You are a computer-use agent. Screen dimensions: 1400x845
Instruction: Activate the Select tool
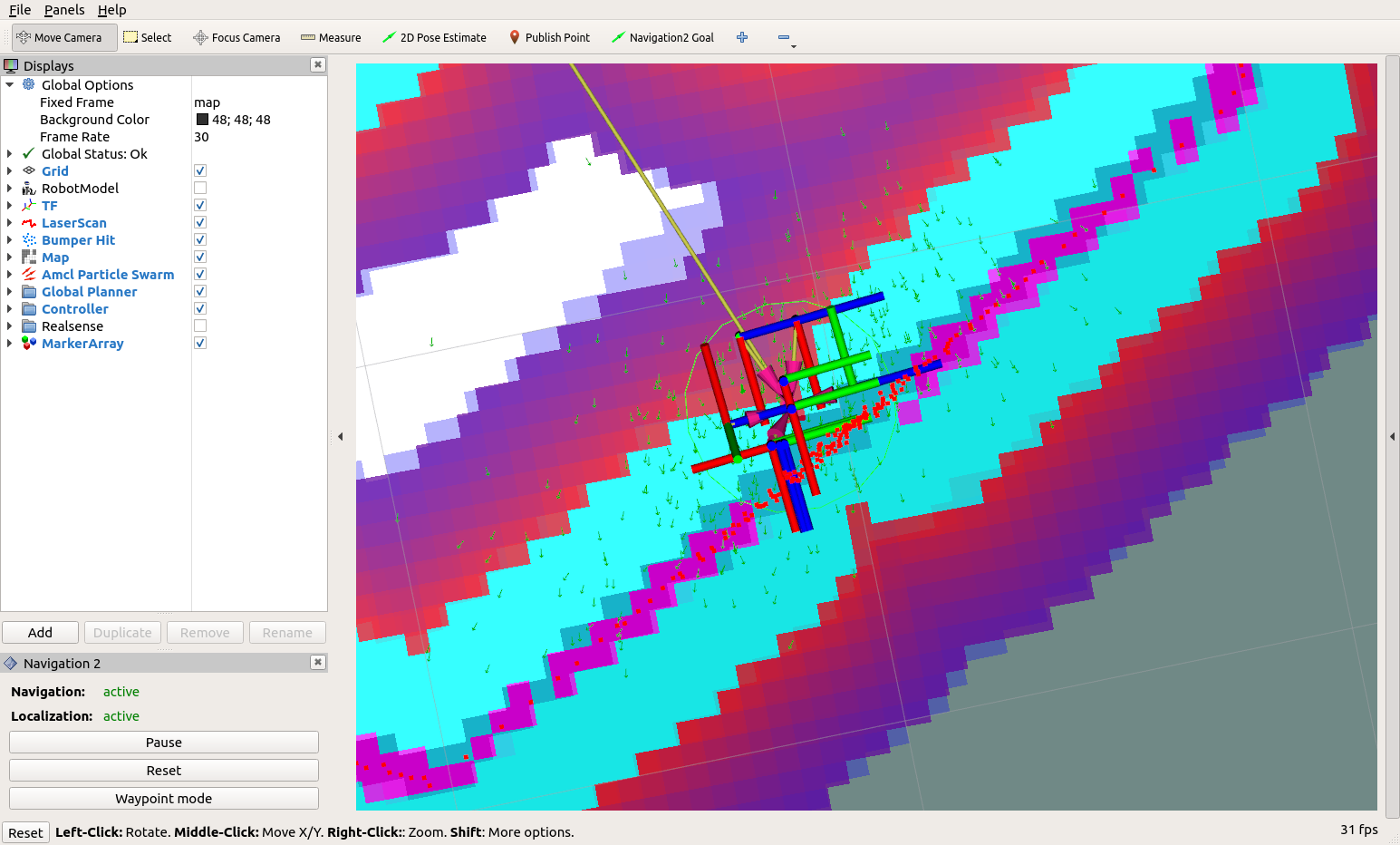(x=147, y=37)
